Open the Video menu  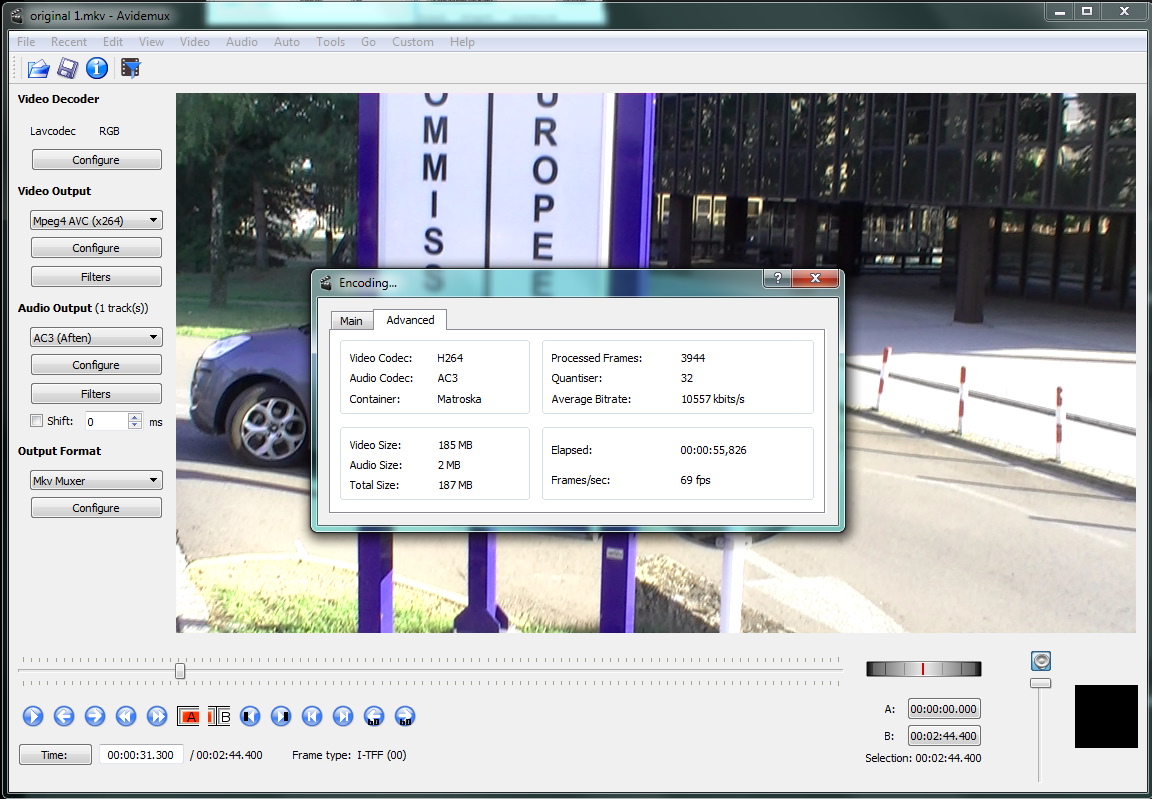click(195, 42)
